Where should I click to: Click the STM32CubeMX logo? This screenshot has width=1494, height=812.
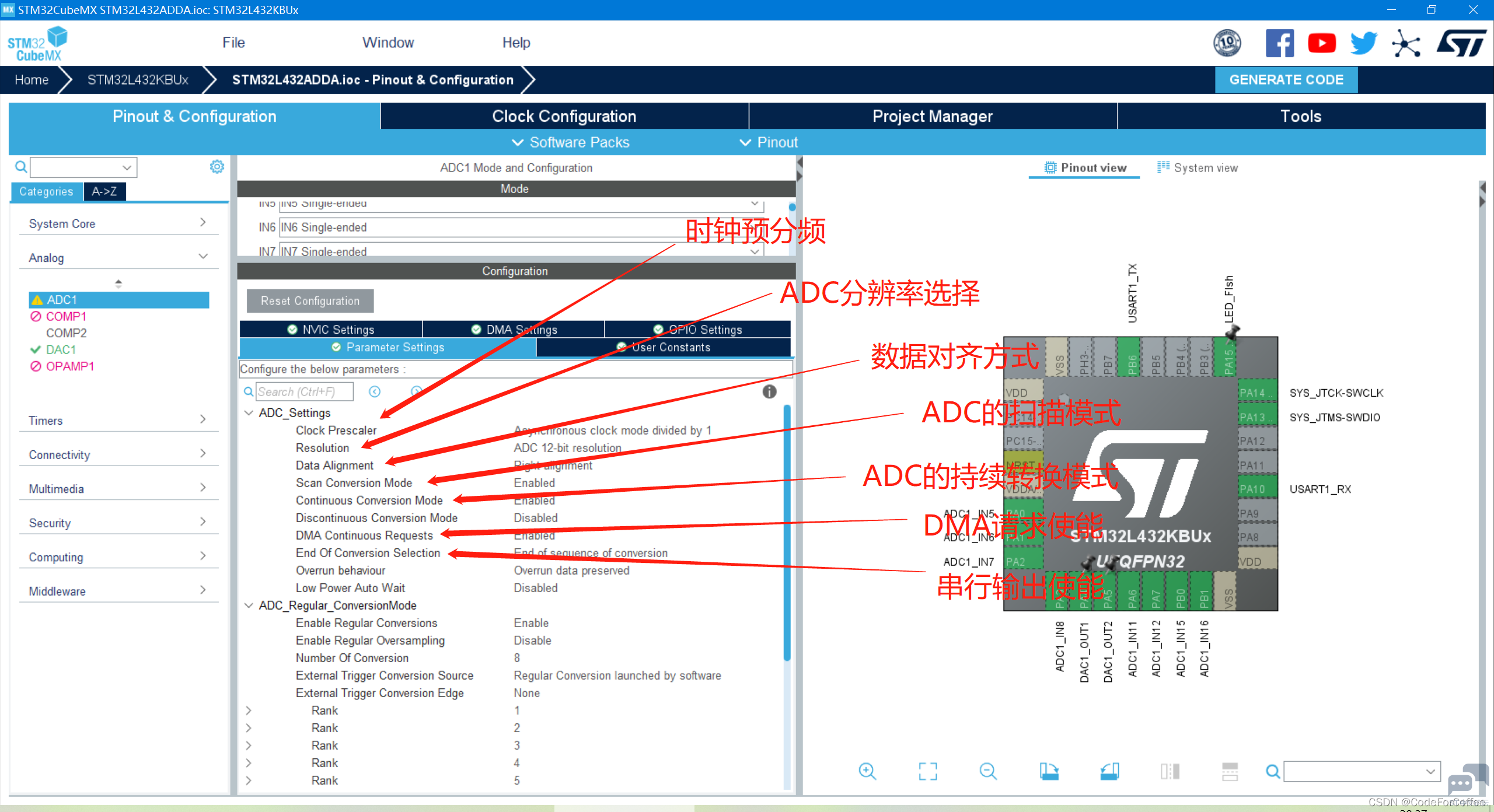[37, 44]
